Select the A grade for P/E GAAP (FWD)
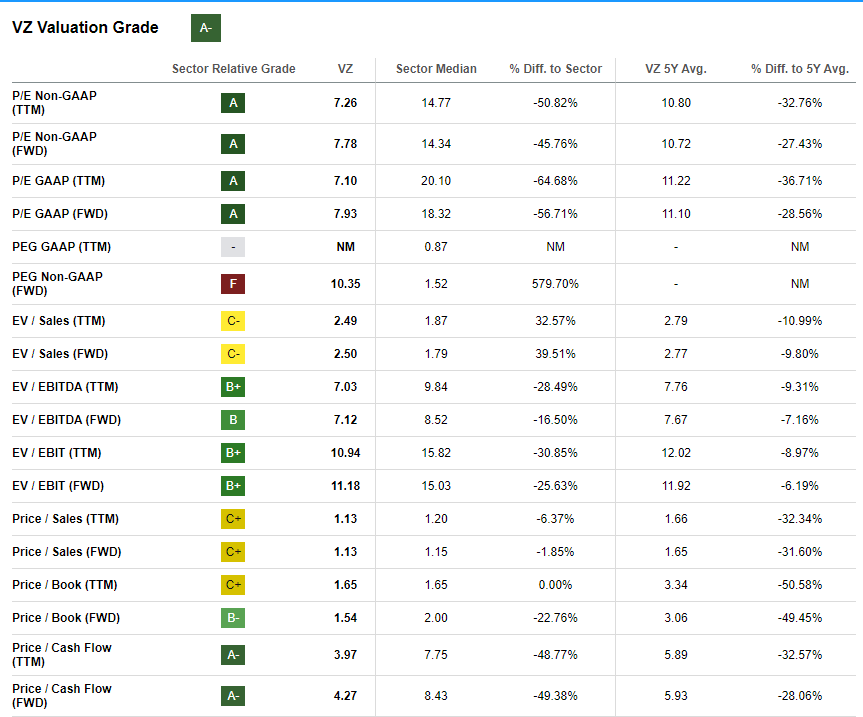The image size is (863, 717). 232,213
